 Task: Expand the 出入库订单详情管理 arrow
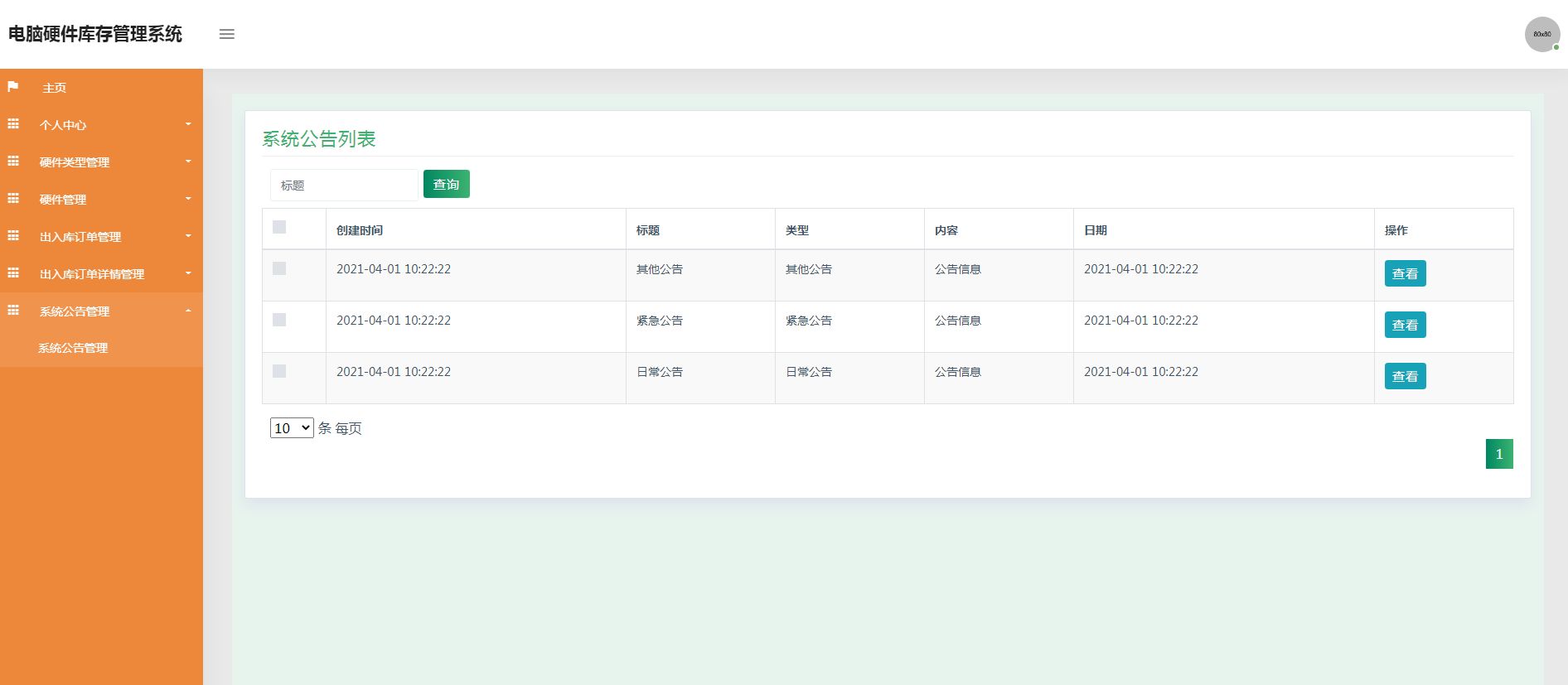[188, 273]
